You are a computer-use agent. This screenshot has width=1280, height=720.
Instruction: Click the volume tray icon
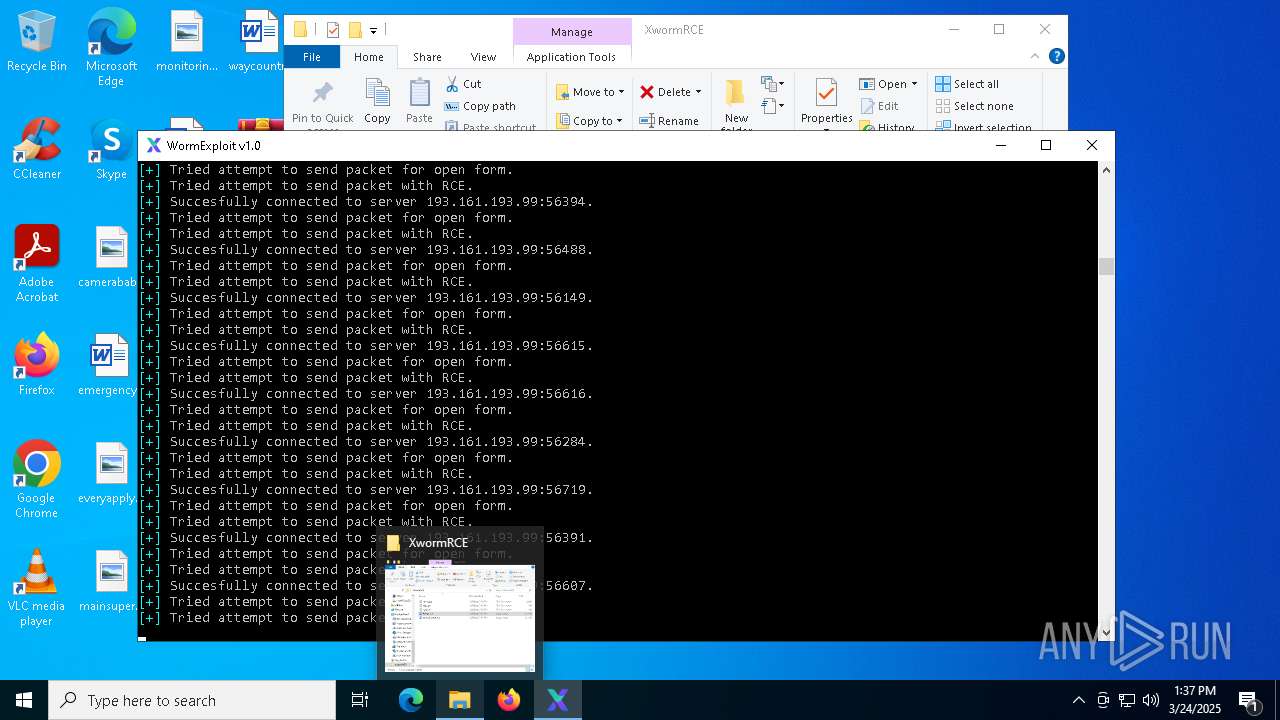click(1151, 700)
